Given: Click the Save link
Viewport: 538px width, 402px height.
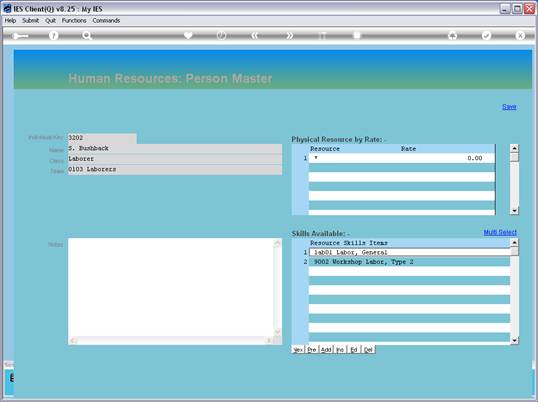Looking at the screenshot, I should click(509, 107).
